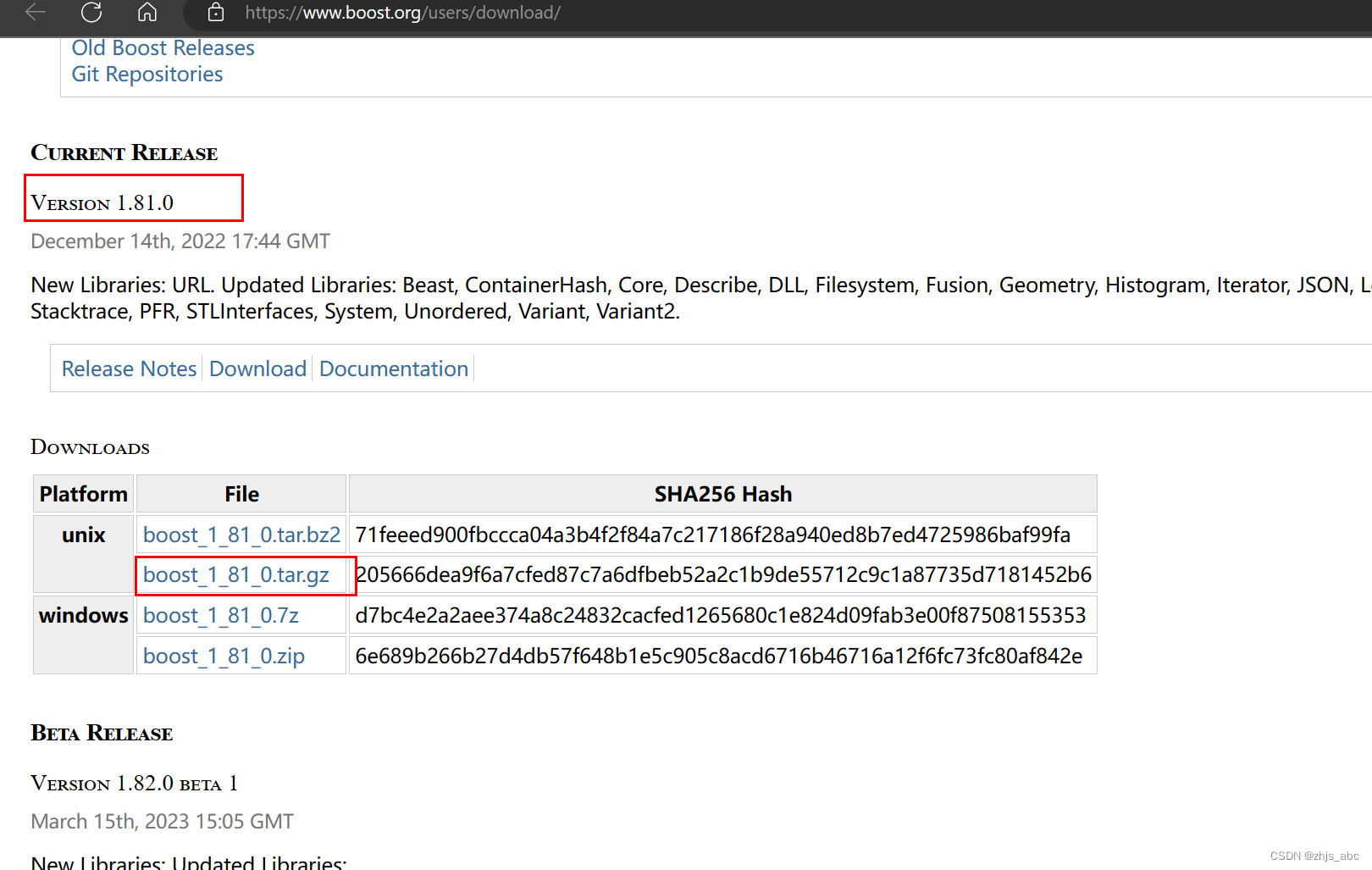Viewport: 1372px width, 870px height.
Task: Open the Old Boost Releases link
Action: (163, 48)
